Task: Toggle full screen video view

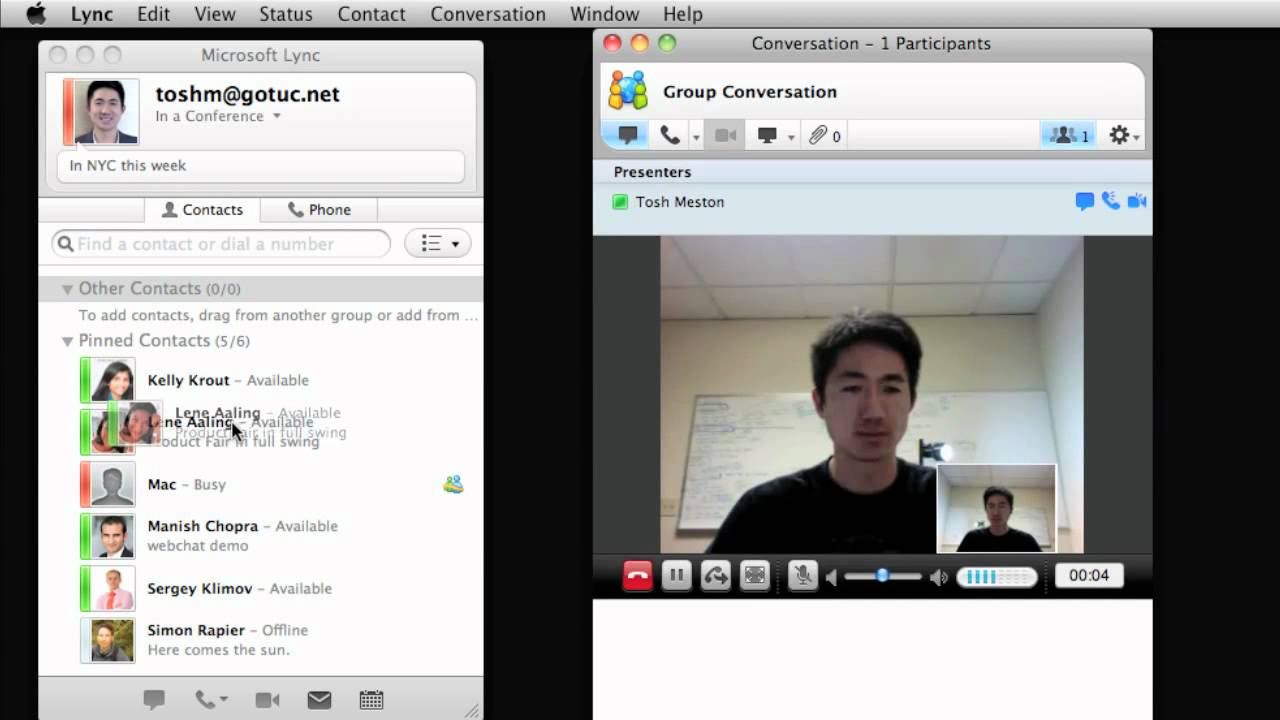Action: click(755, 575)
